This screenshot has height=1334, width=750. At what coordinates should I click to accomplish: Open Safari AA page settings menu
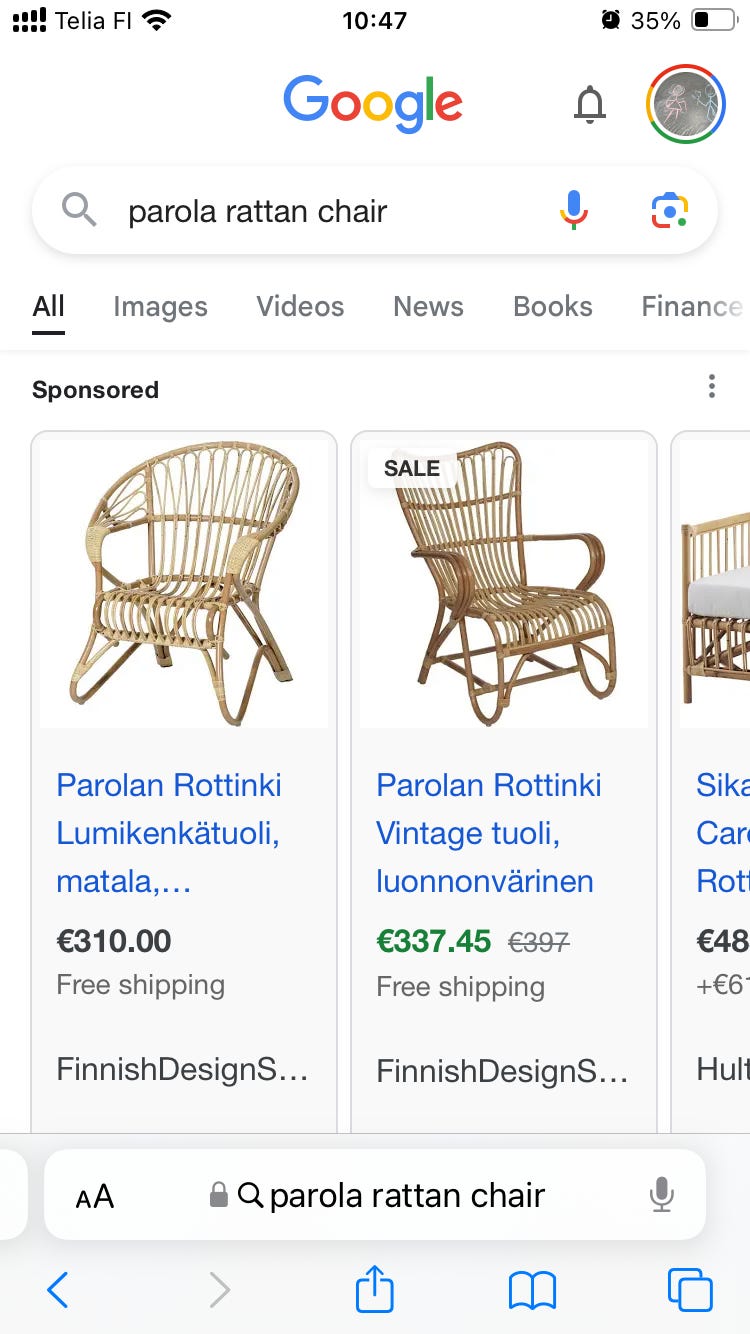(95, 1196)
